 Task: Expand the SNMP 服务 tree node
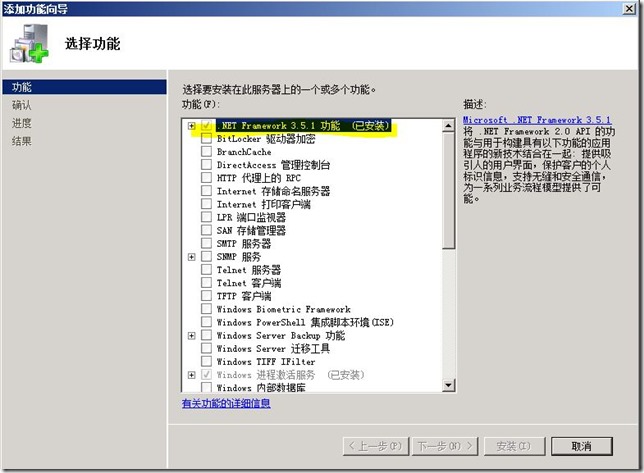click(x=191, y=257)
